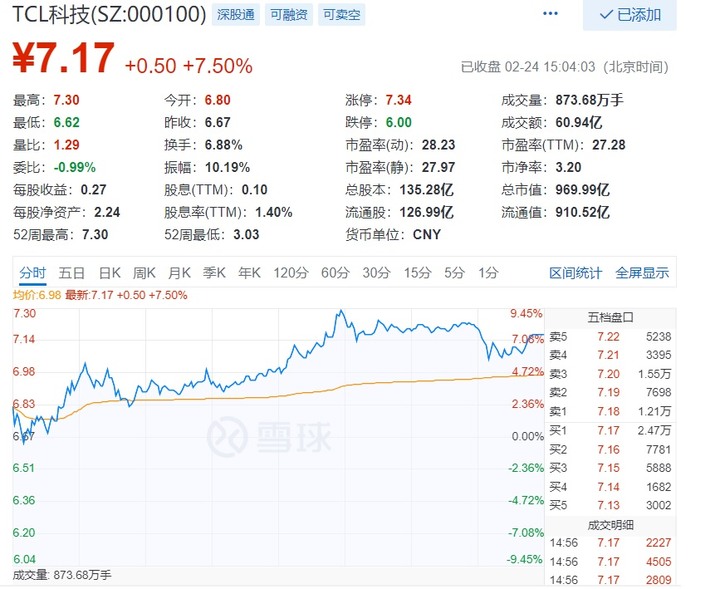Click the 流通值 value 910.52亿
The image size is (720, 589).
coord(582,213)
